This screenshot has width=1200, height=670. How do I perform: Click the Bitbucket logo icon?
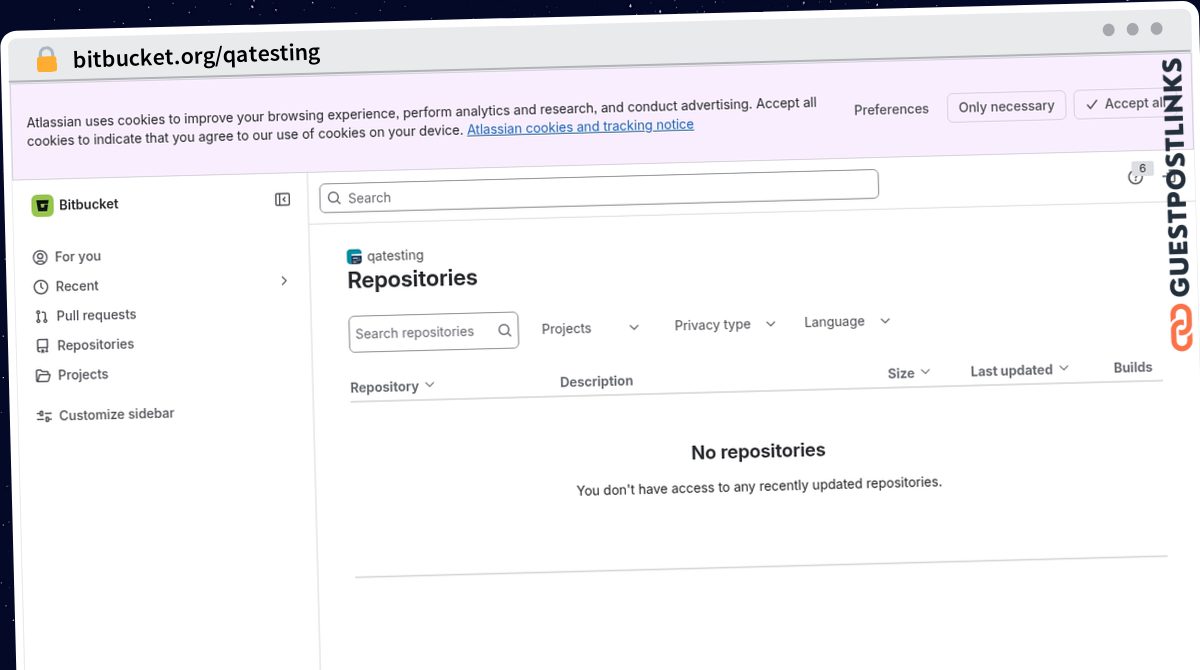coord(42,206)
